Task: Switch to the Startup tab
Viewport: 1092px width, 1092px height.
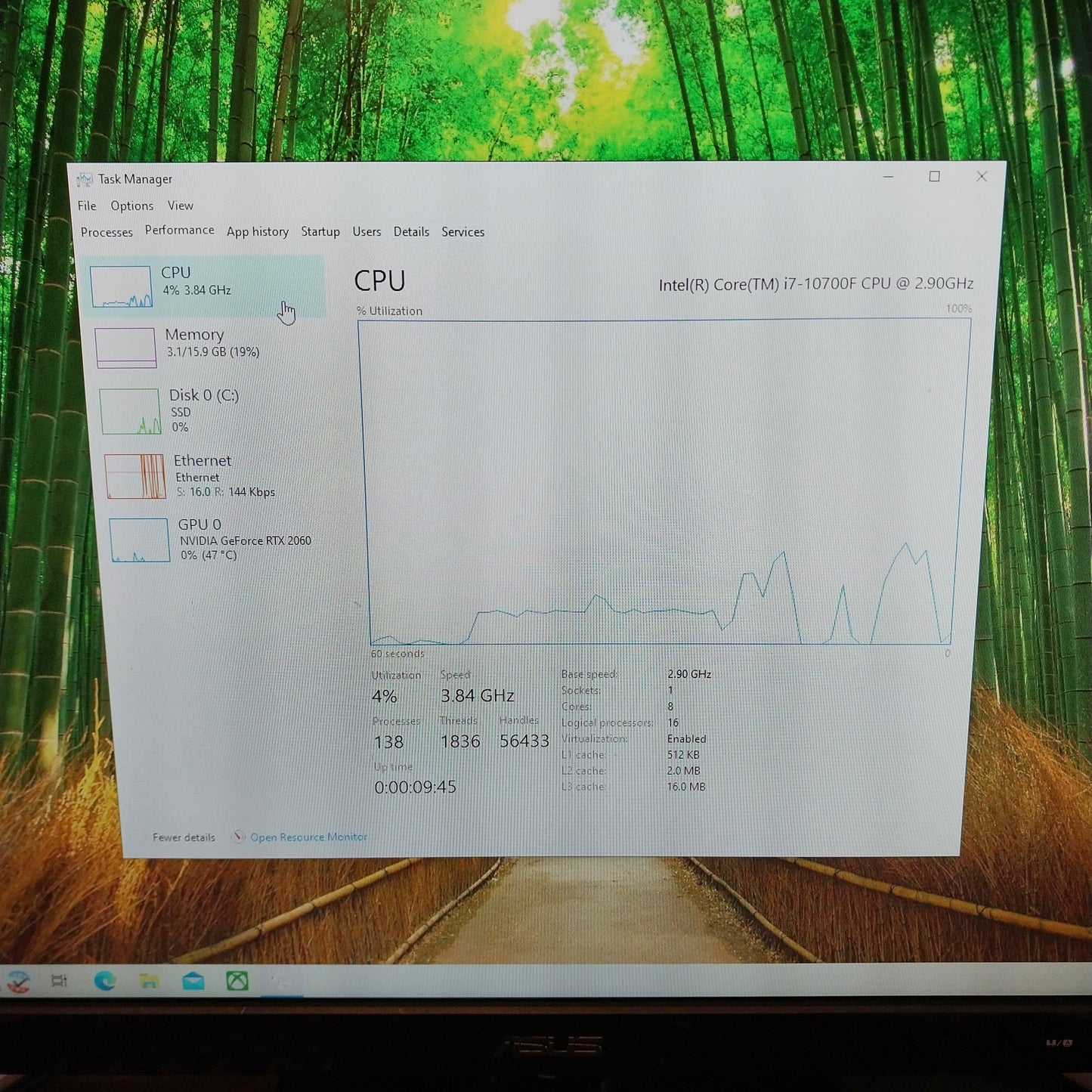Action: coord(320,231)
